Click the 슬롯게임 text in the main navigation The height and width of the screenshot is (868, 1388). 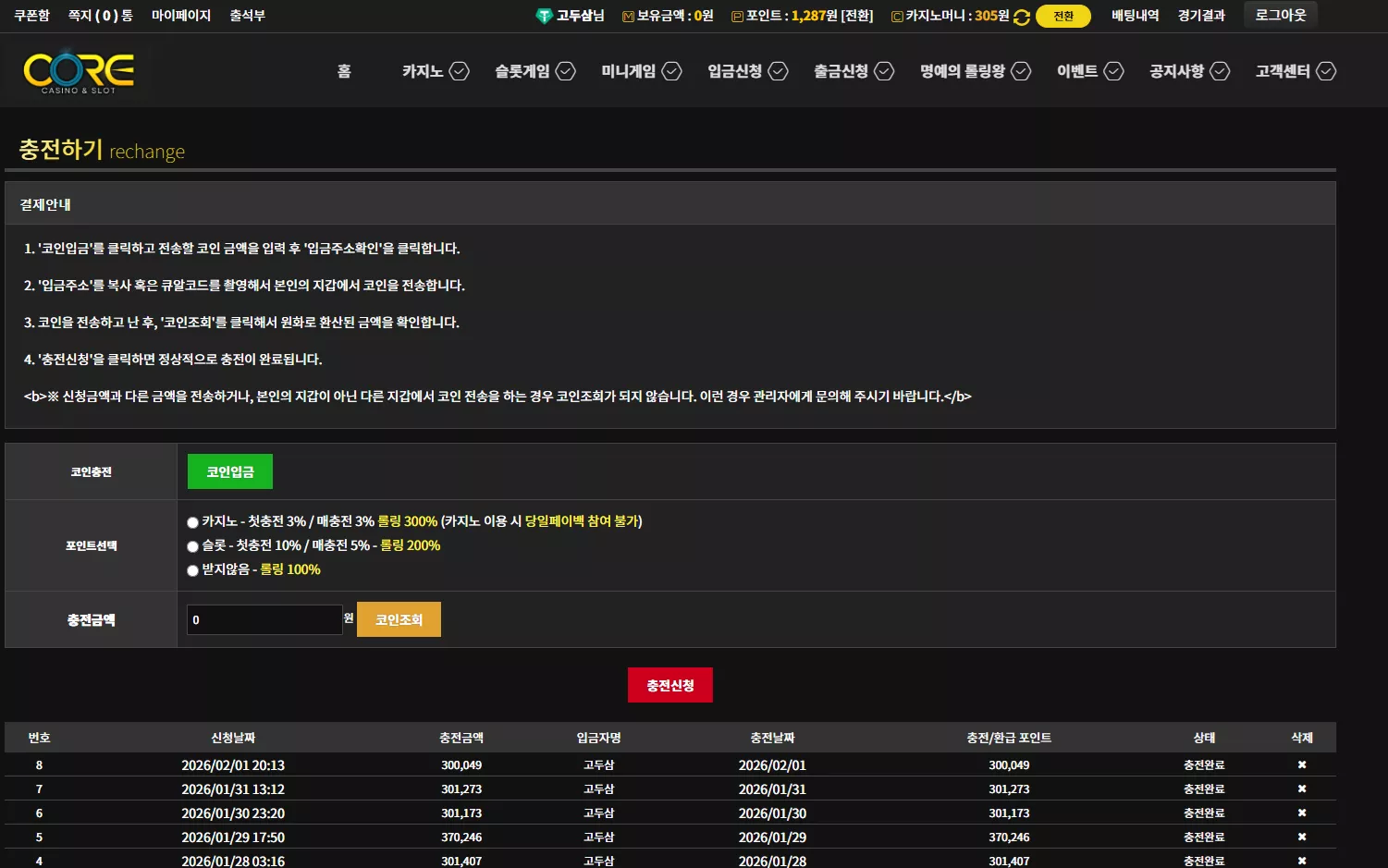click(522, 71)
